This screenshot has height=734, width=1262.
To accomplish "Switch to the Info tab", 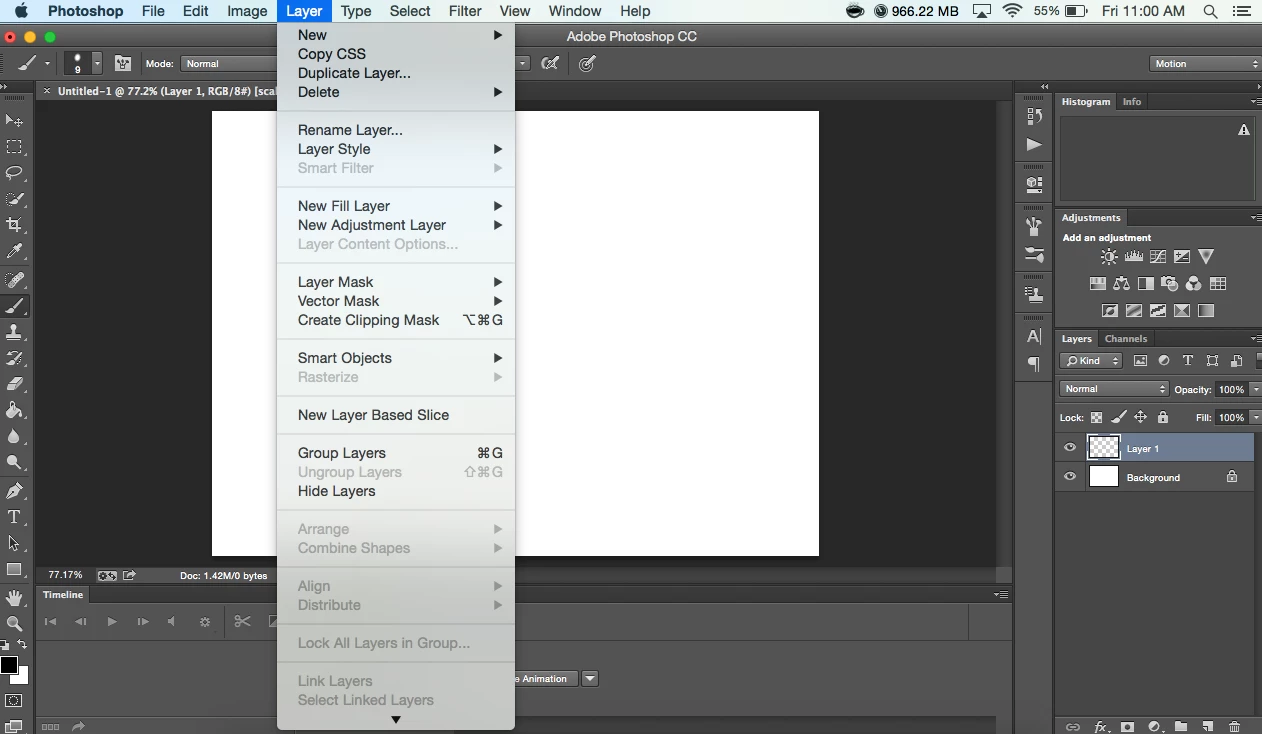I will [x=1132, y=102].
